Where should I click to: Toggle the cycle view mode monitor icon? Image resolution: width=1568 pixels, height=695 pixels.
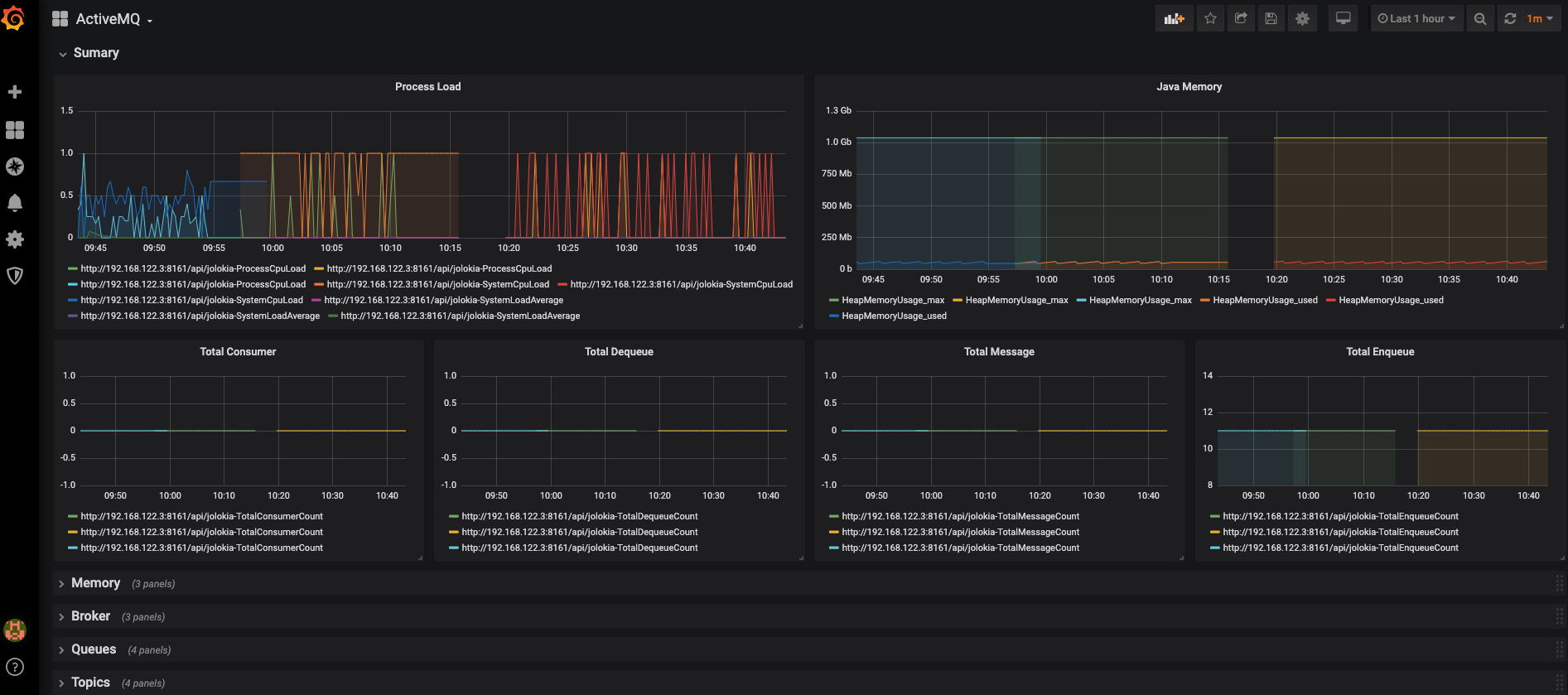[x=1343, y=19]
